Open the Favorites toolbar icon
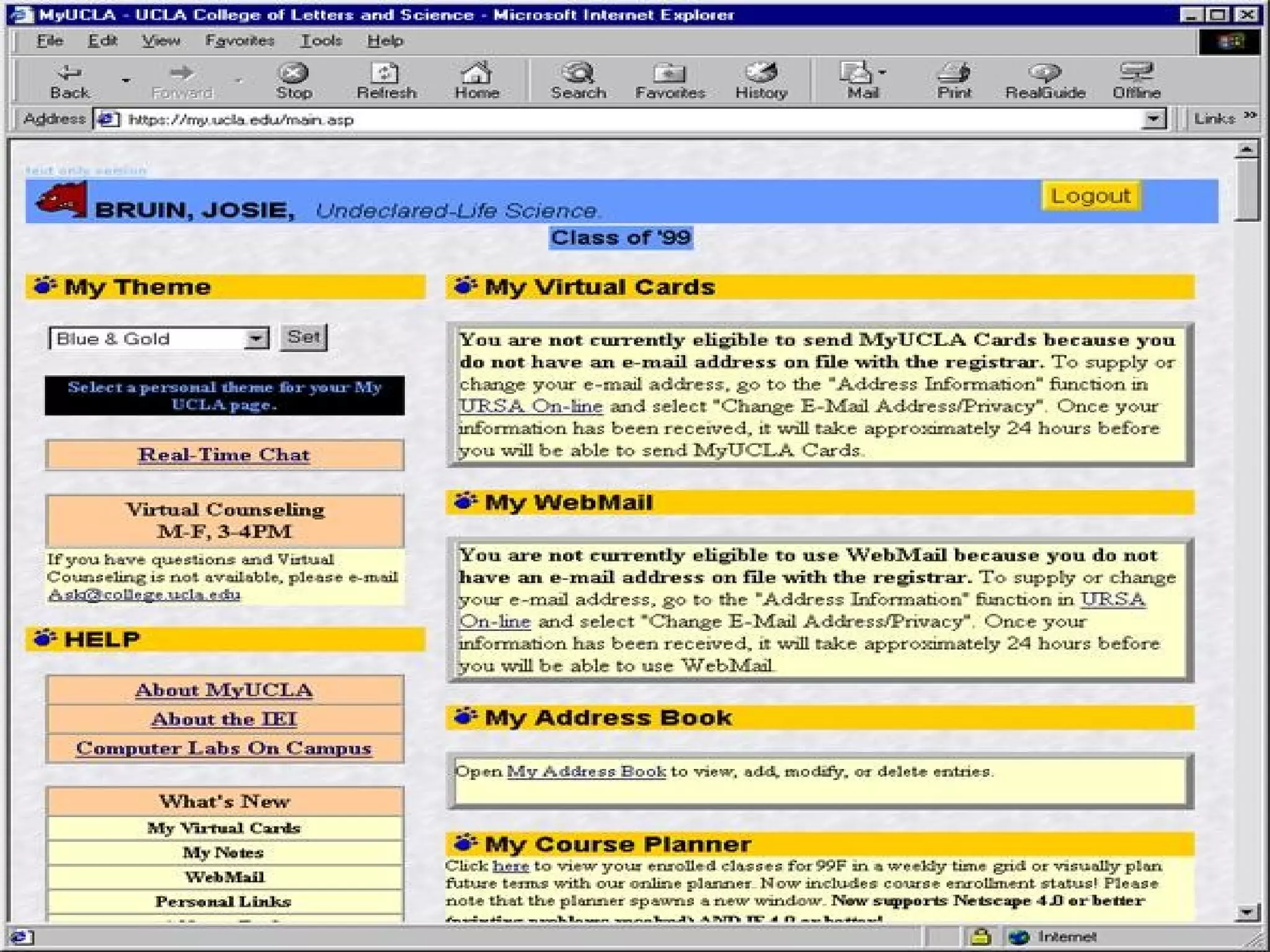Screen dimensions: 1270x952 (x=670, y=81)
